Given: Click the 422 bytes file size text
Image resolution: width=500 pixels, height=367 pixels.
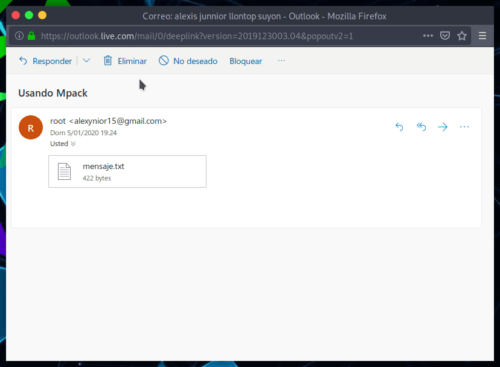Looking at the screenshot, I should pos(97,178).
